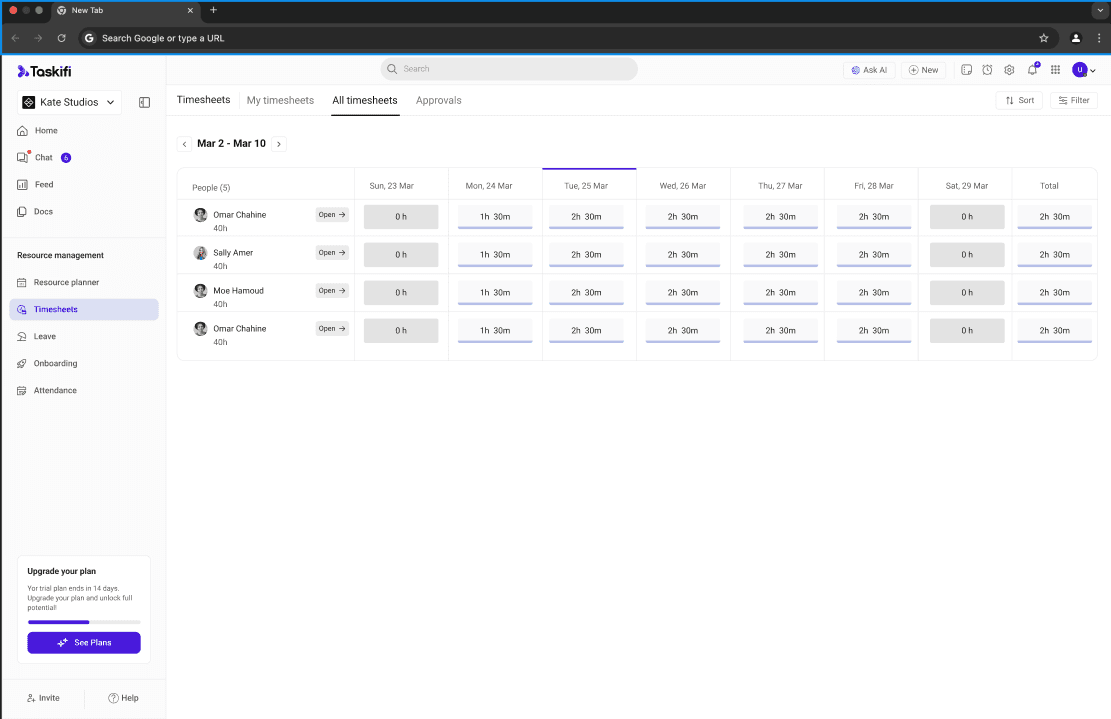Switch to the Approvals tab
This screenshot has width=1111, height=719.
(438, 100)
